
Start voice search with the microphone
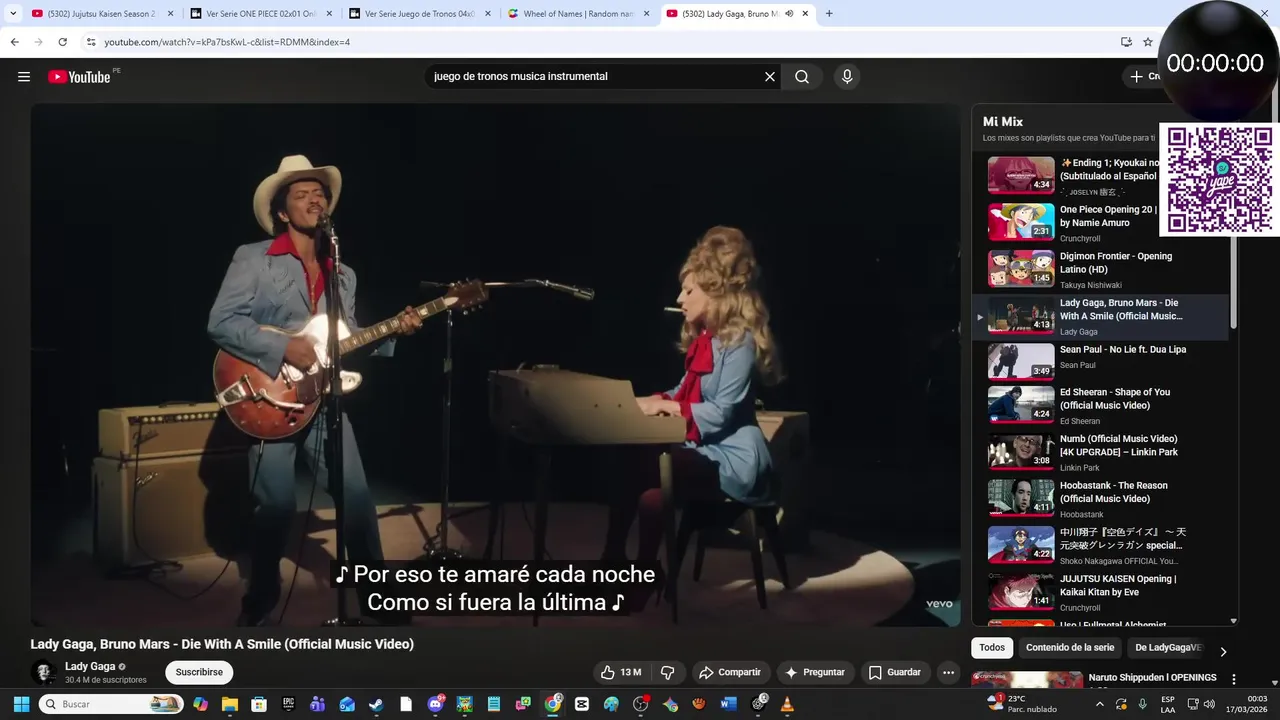[x=847, y=77]
